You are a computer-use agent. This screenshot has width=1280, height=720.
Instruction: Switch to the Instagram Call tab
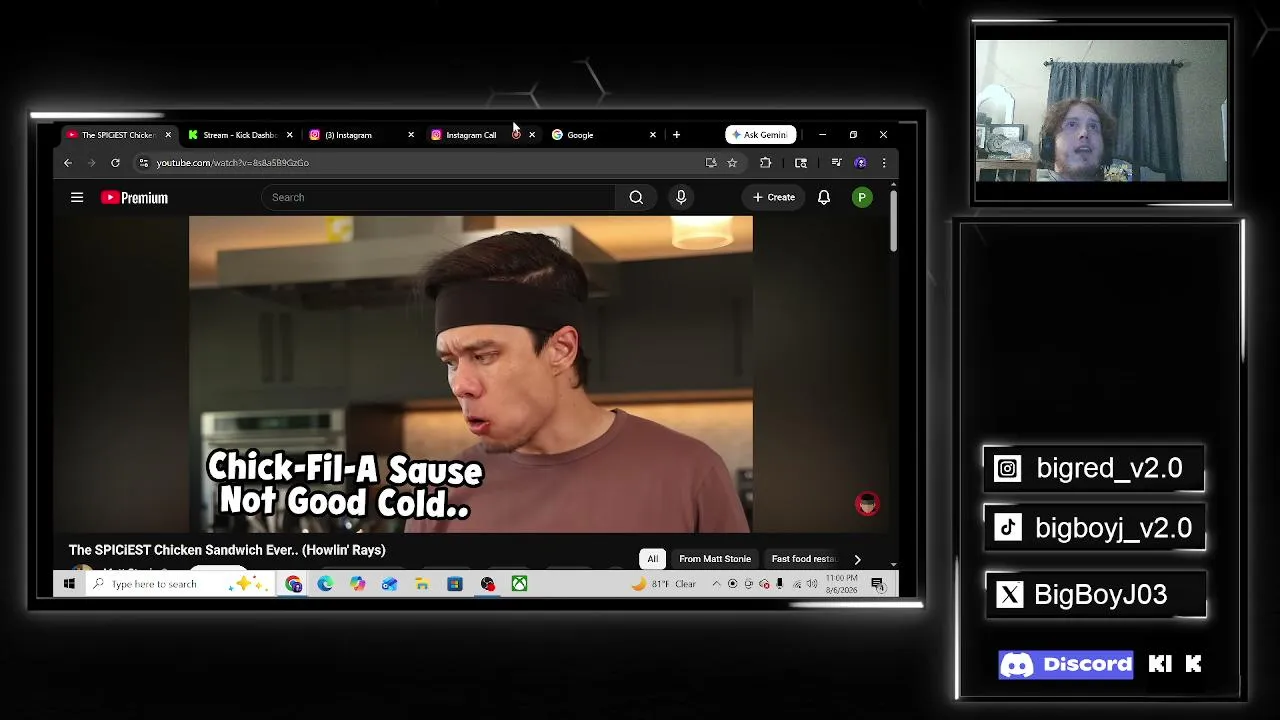(x=470, y=135)
